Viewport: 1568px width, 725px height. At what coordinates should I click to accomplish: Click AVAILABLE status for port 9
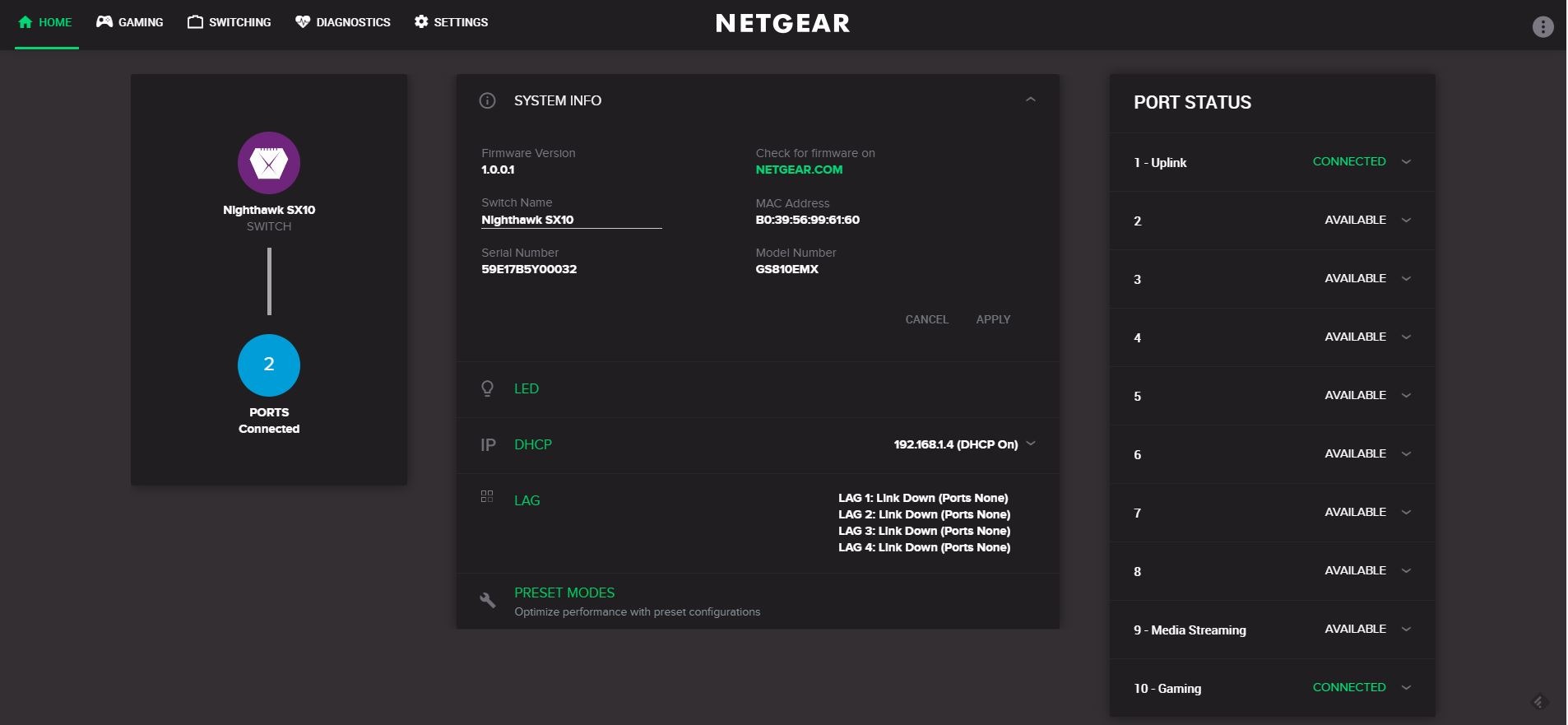click(1355, 629)
